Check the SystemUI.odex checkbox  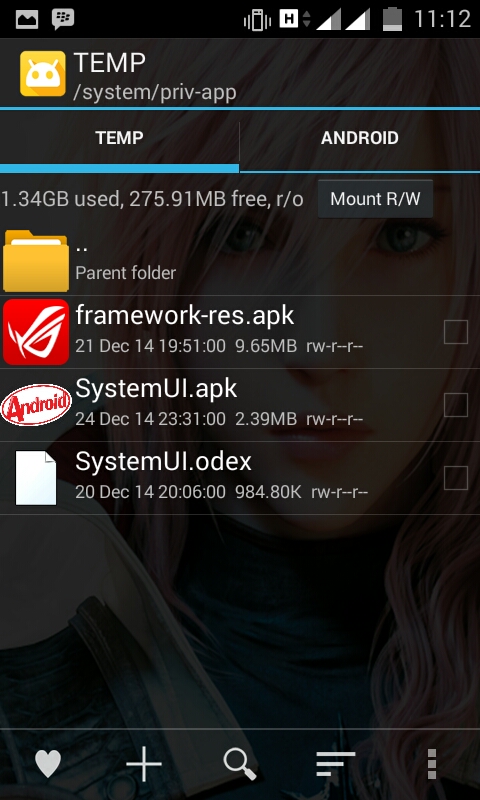point(456,478)
